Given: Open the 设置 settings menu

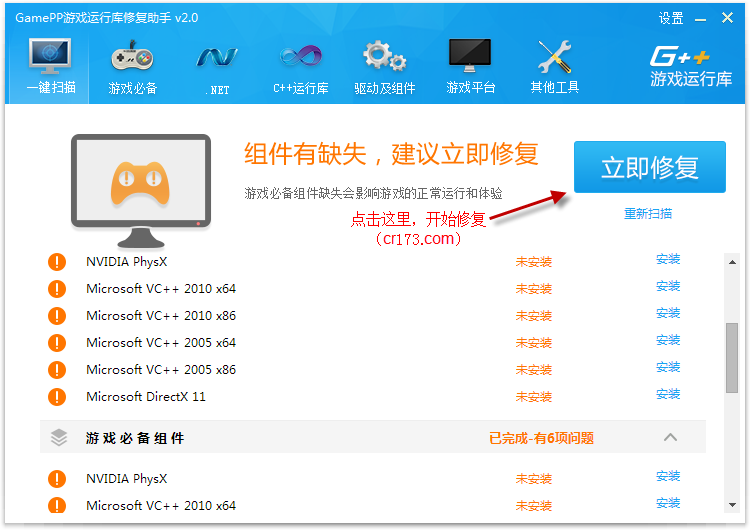Looking at the screenshot, I should point(671,18).
